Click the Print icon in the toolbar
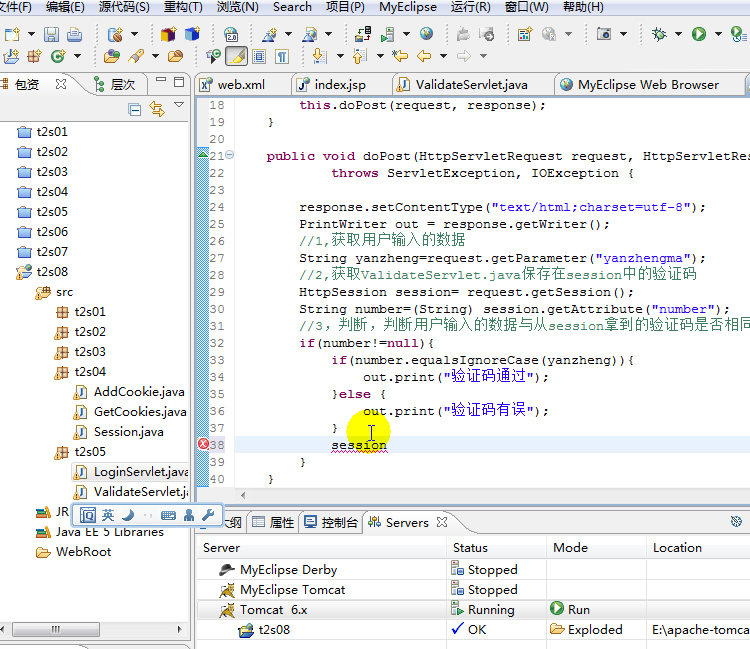 pos(74,34)
